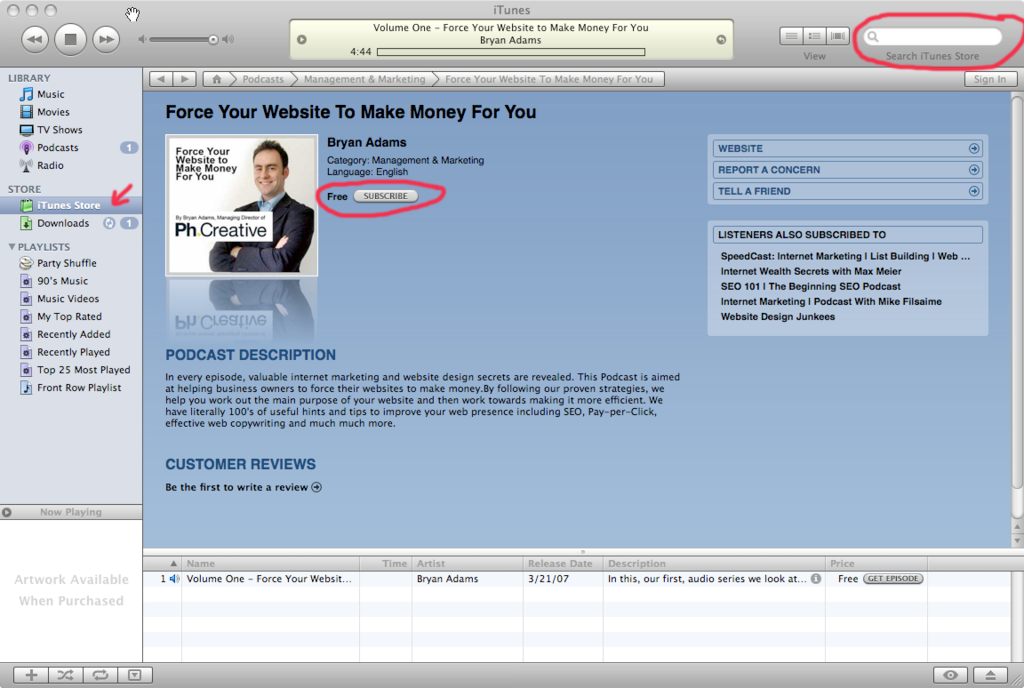Open Internet Wealth Secrets with Max Meier
This screenshot has height=688, width=1024.
810,272
